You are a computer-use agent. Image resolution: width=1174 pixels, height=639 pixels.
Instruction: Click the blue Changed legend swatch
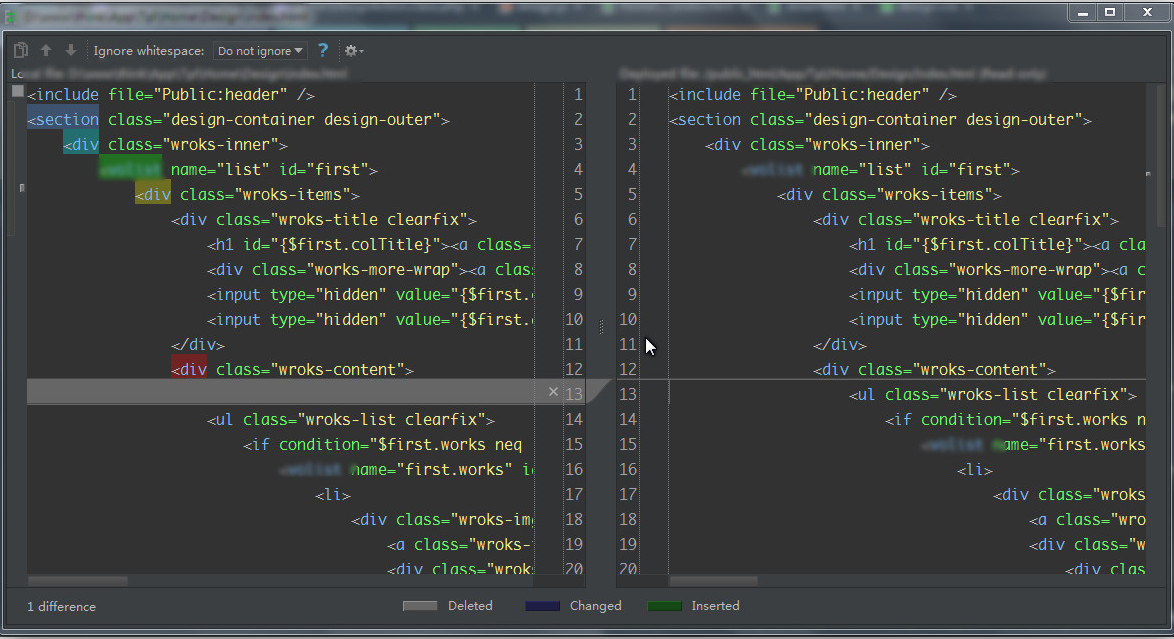[541, 605]
